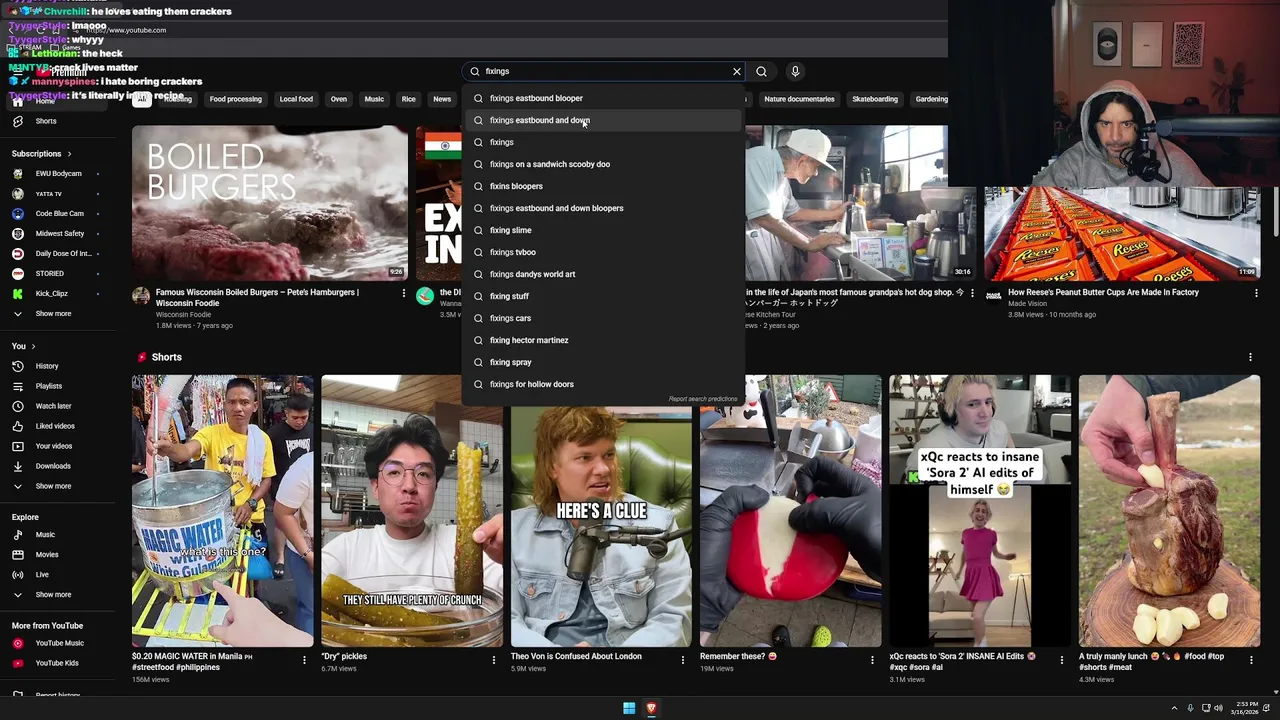1280x720 pixels.
Task: Expand You section header
Action: pos(24,346)
